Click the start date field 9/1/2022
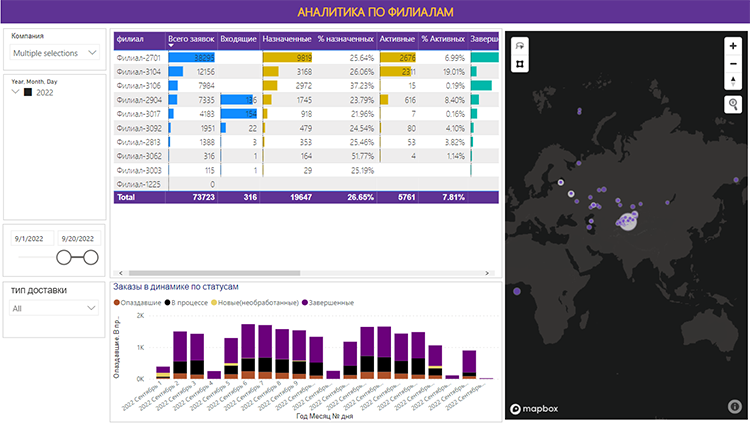 30,238
